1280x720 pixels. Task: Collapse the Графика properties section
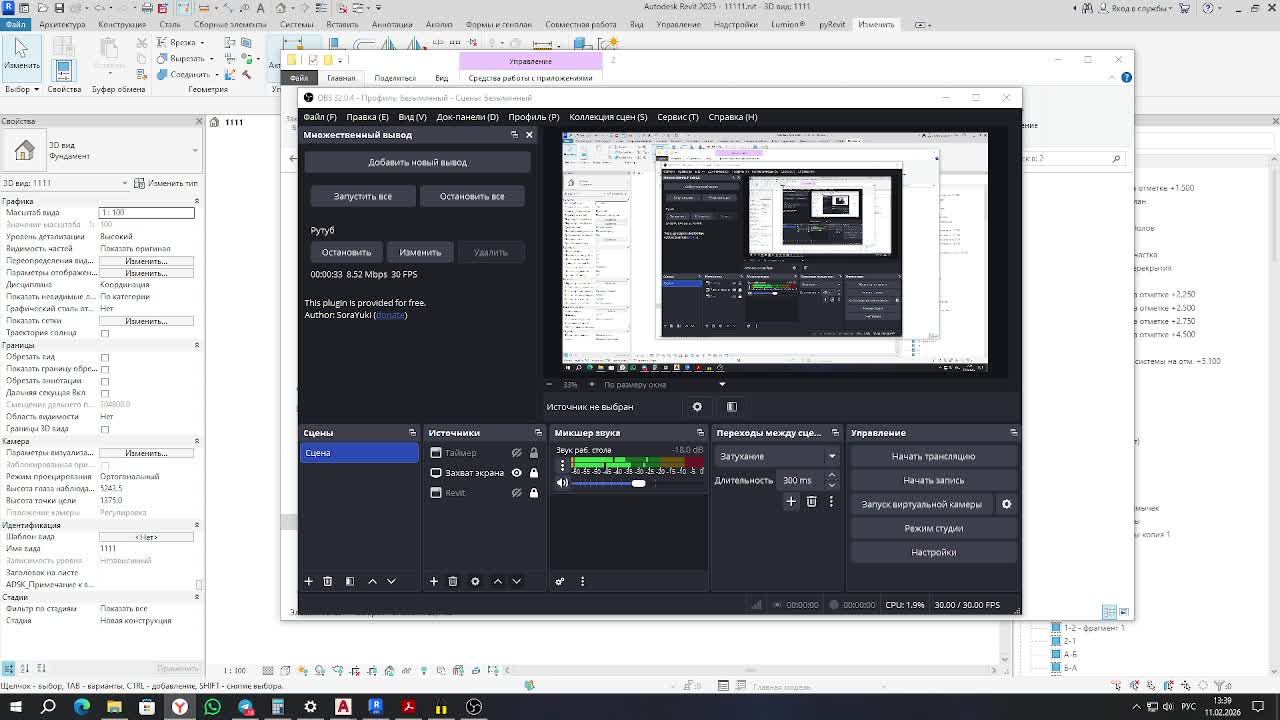[x=196, y=201]
